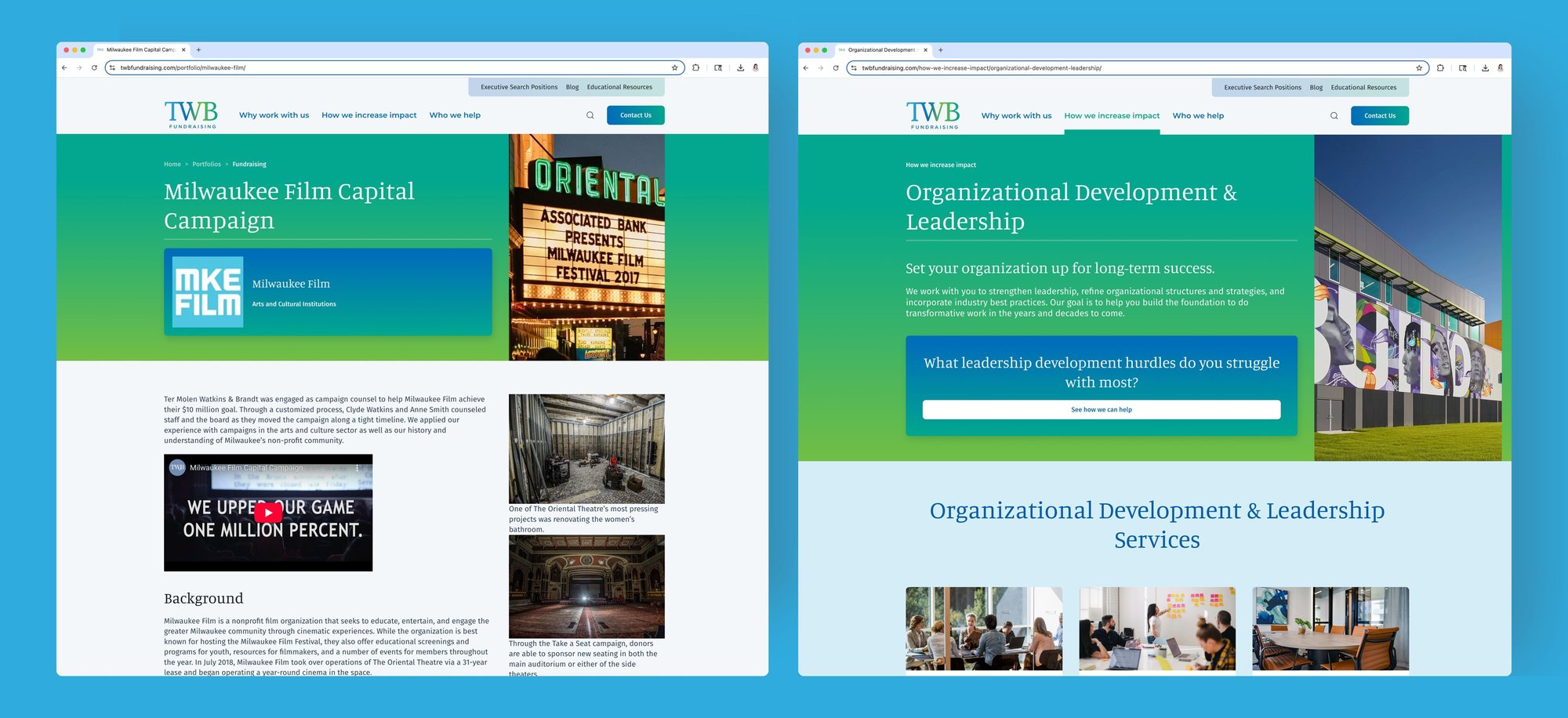The height and width of the screenshot is (718, 1568).
Task: Play the Milwaukee Film Capital Campaign YouTube video
Action: [268, 513]
